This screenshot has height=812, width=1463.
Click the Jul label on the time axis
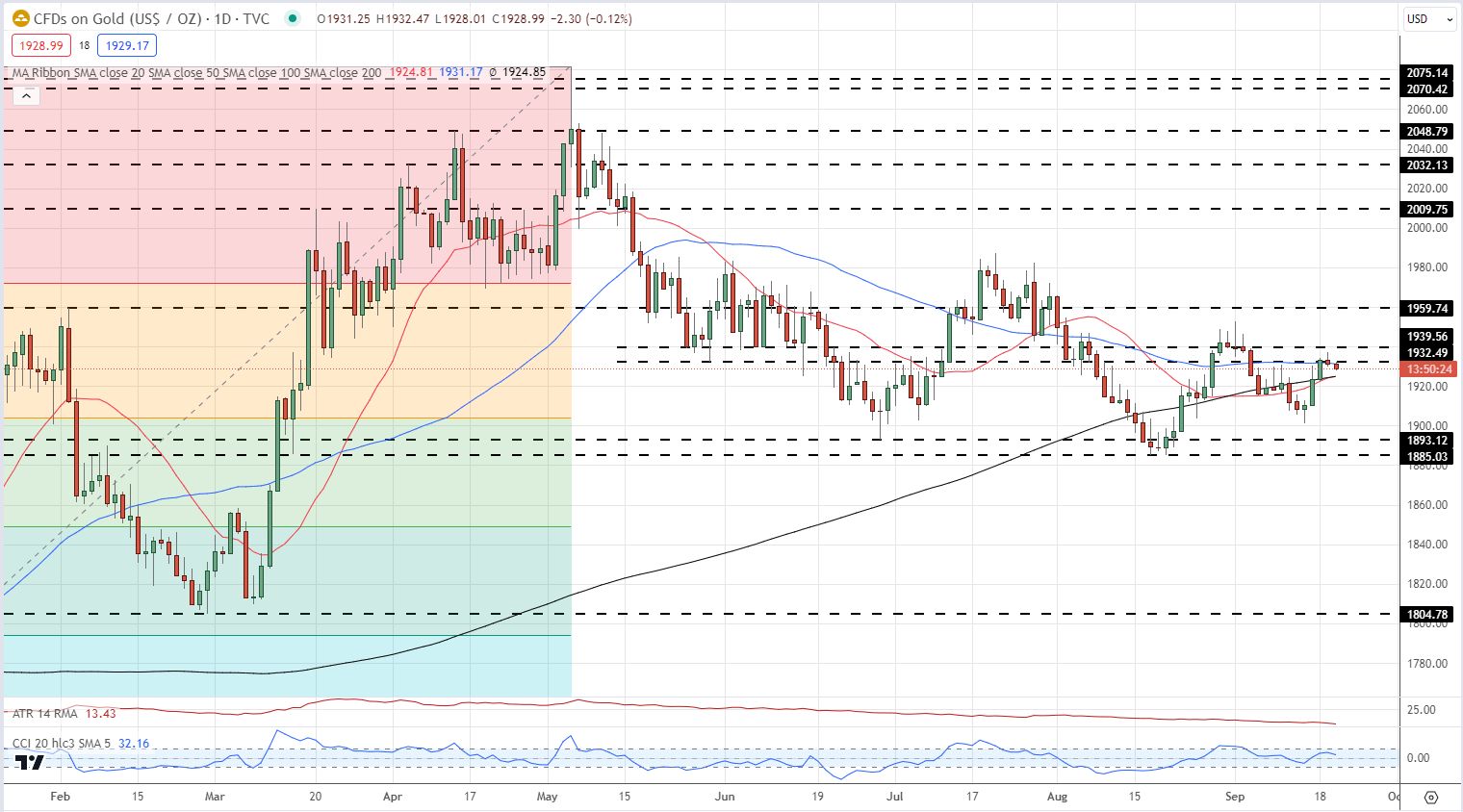pos(895,797)
